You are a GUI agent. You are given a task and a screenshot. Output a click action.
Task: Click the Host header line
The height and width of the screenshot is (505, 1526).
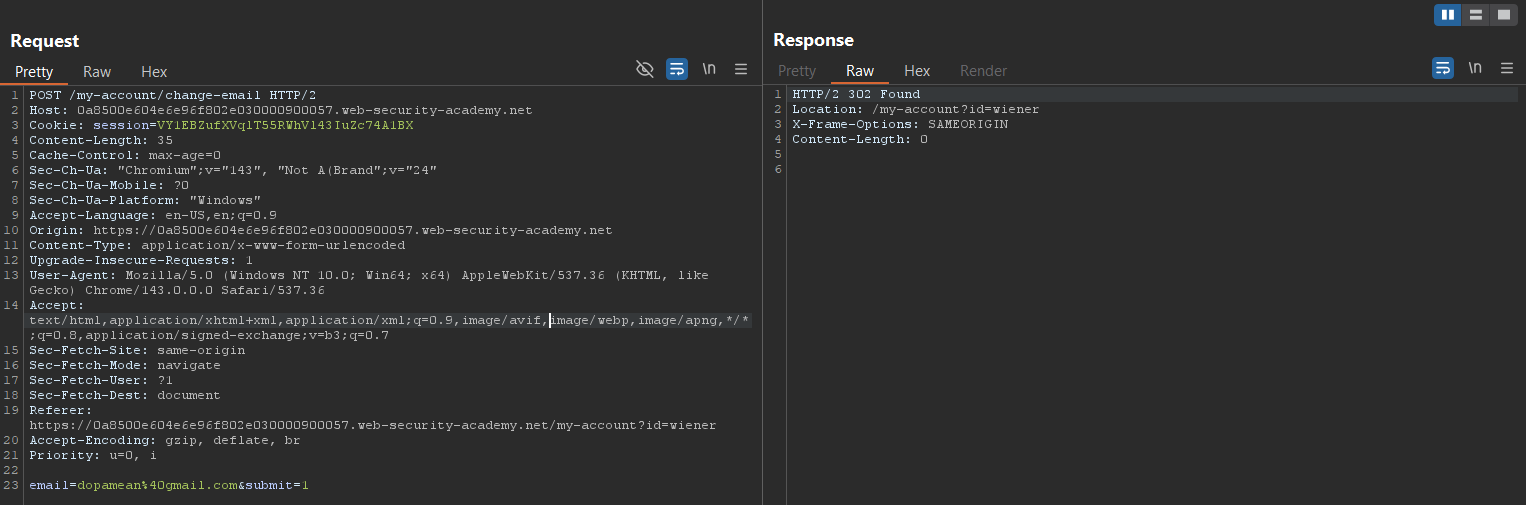point(280,110)
